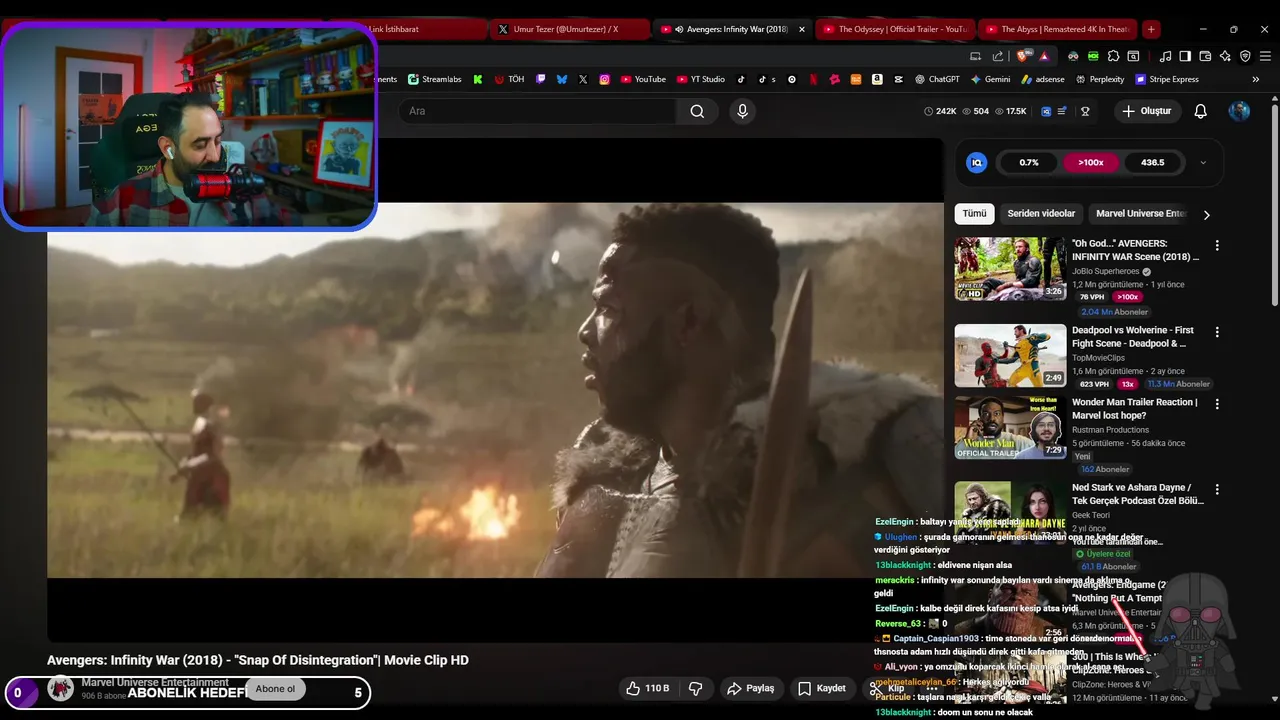Open the ChatGPT bookmark
Screen dimensions: 1280x720
pyautogui.click(x=937, y=79)
